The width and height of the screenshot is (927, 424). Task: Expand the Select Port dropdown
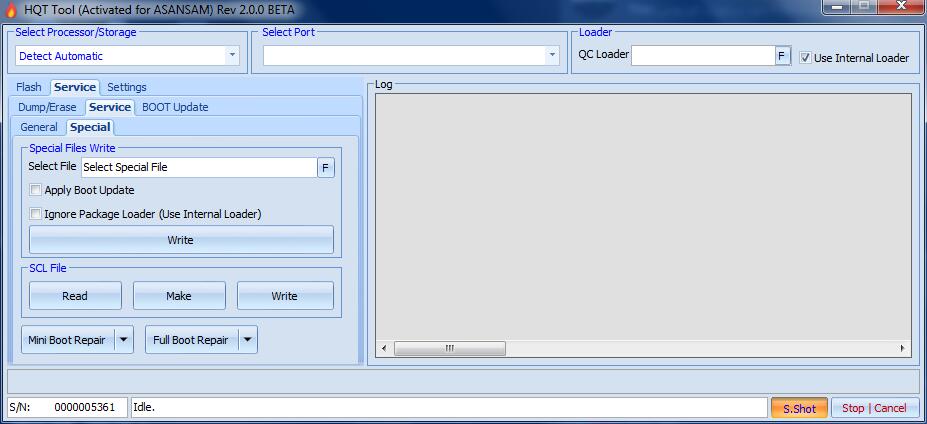[x=552, y=56]
